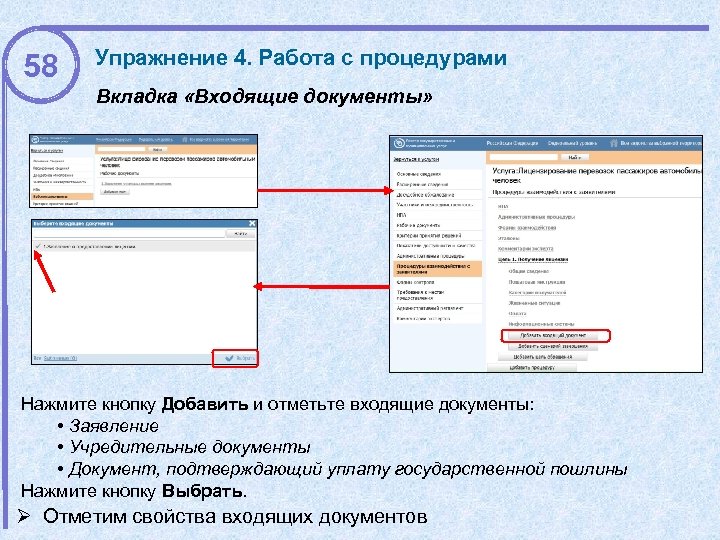Open Рабочие документы in right sidebar

pos(418,225)
